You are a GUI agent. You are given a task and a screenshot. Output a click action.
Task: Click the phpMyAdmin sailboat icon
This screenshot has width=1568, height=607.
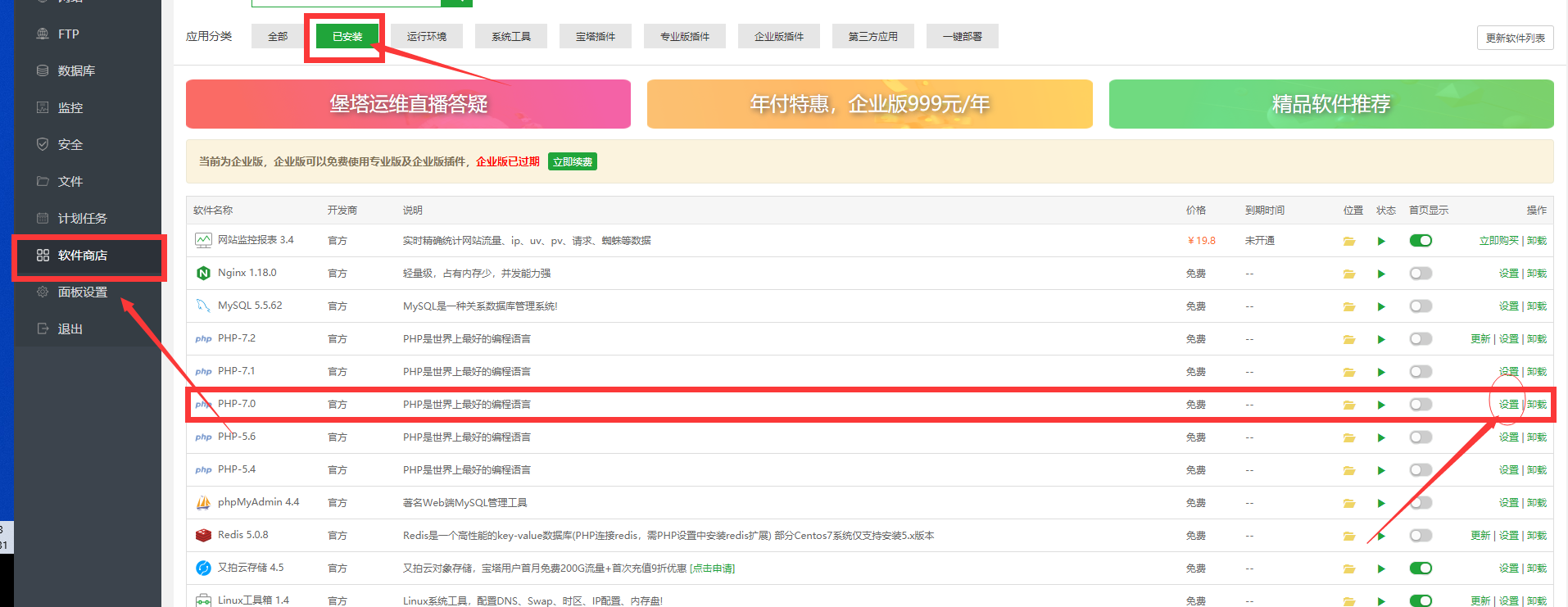click(203, 502)
